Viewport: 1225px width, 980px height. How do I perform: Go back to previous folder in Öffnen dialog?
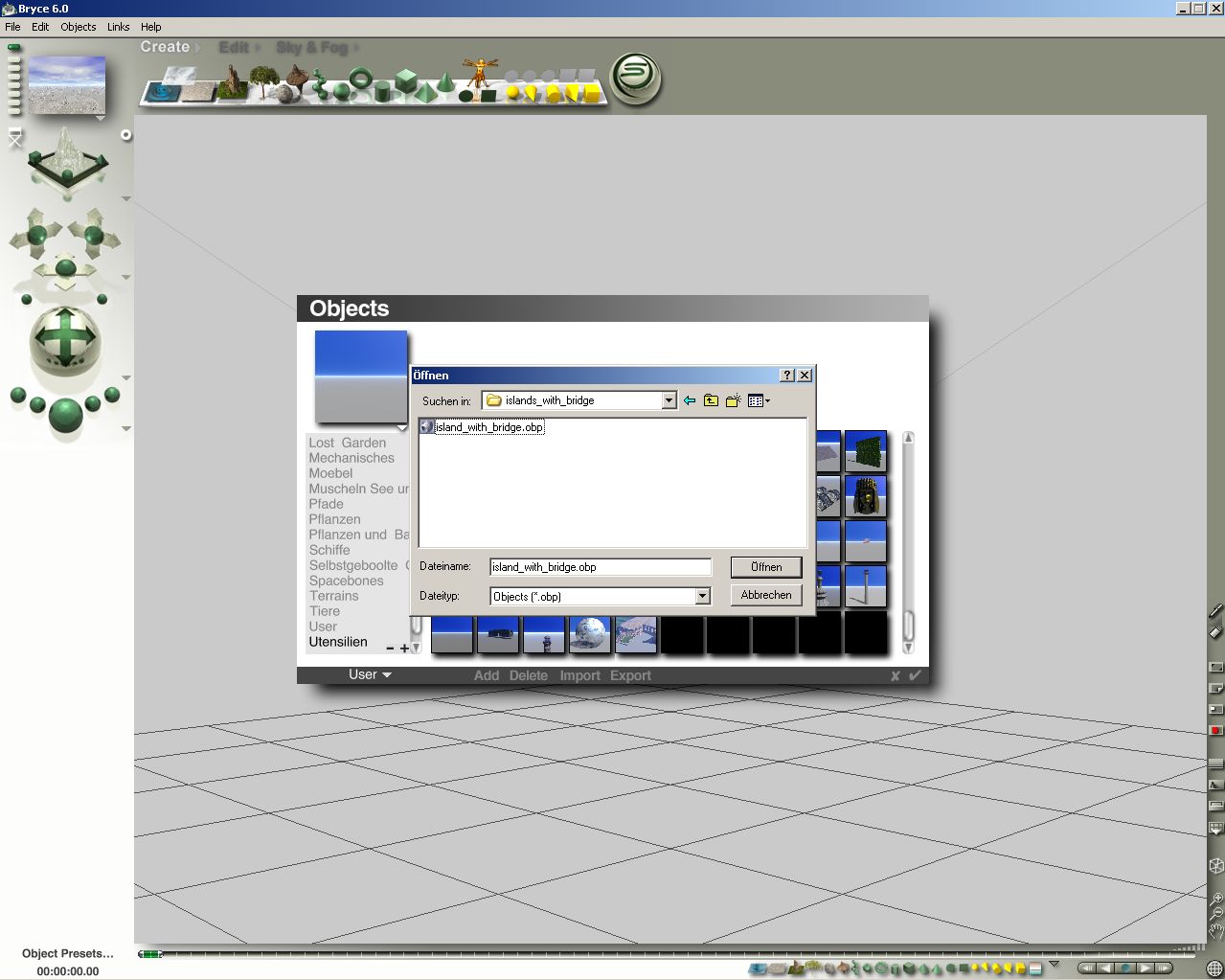click(x=690, y=400)
